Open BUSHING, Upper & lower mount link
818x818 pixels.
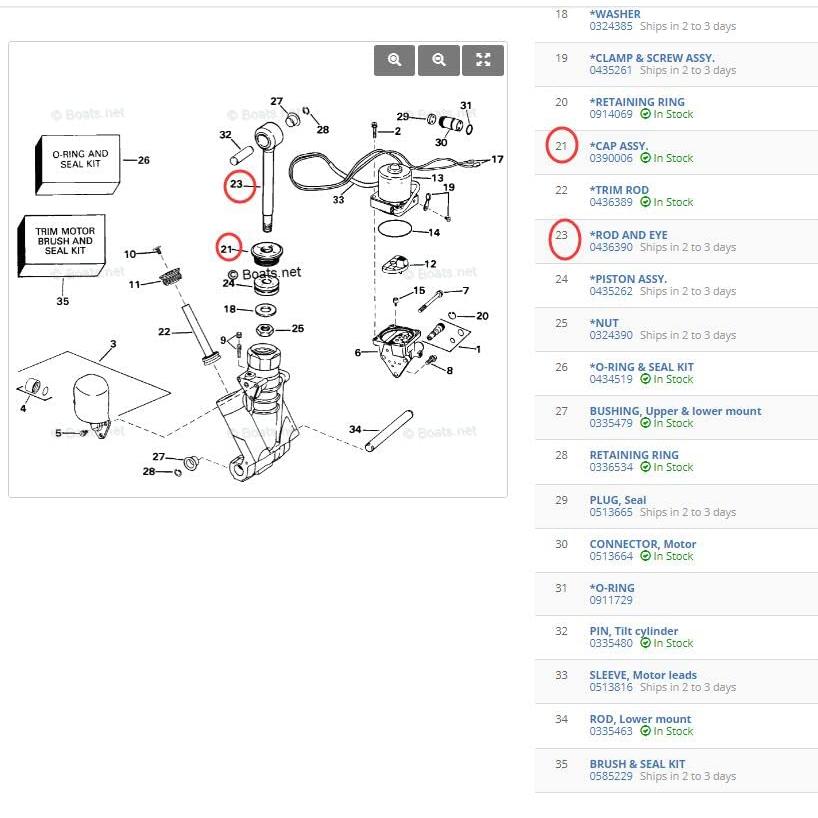click(x=676, y=411)
